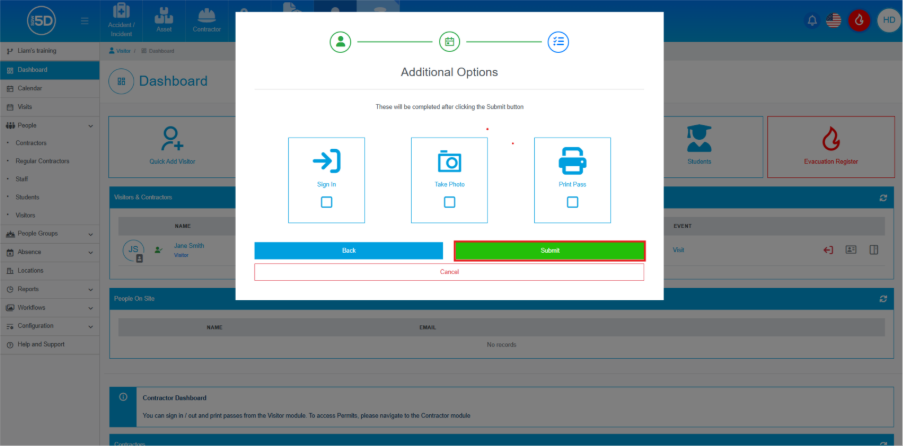This screenshot has height=447, width=903.
Task: Enable the Sign In checkbox
Action: (326, 202)
